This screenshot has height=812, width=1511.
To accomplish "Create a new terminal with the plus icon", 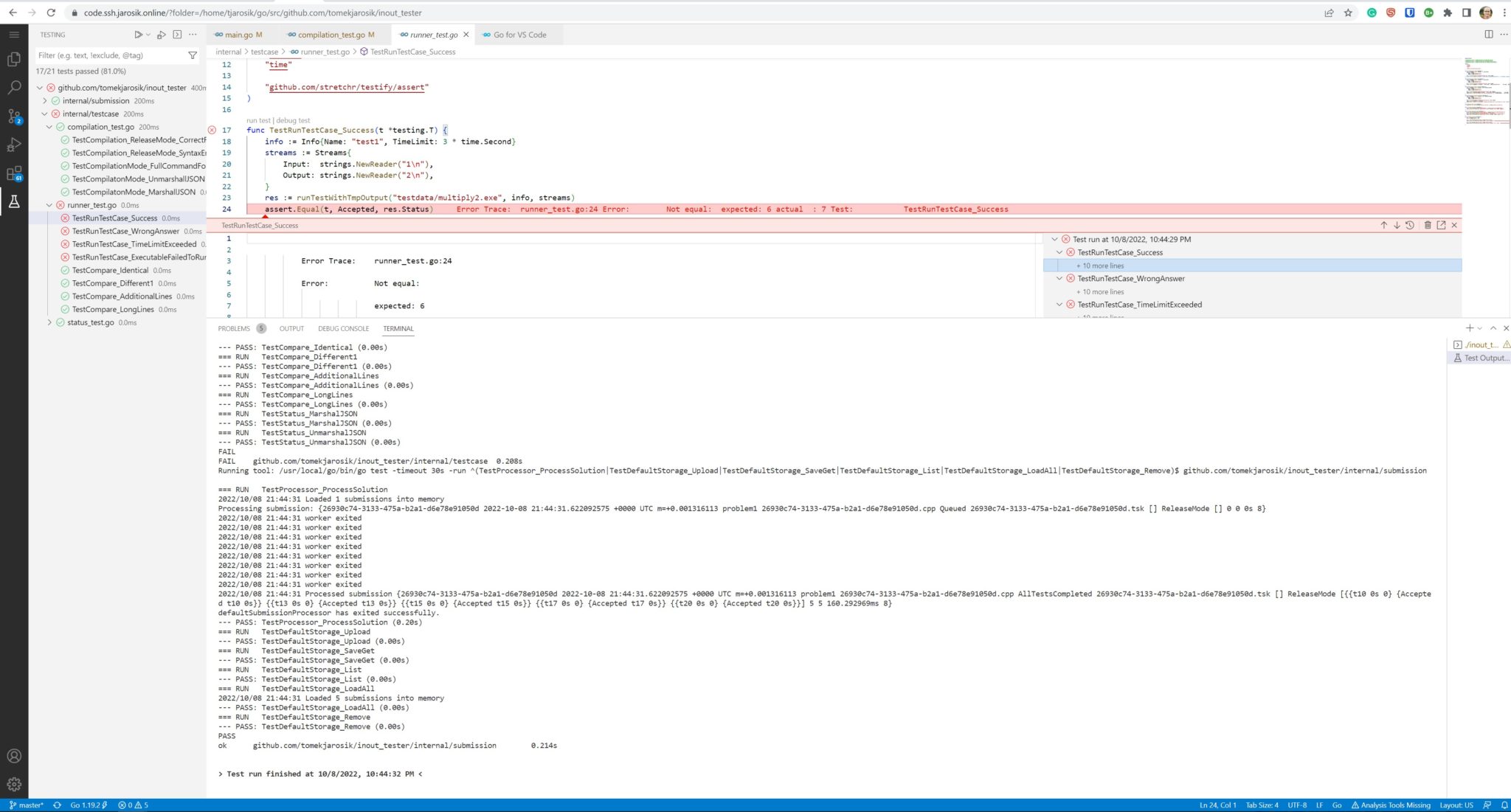I will point(1468,327).
